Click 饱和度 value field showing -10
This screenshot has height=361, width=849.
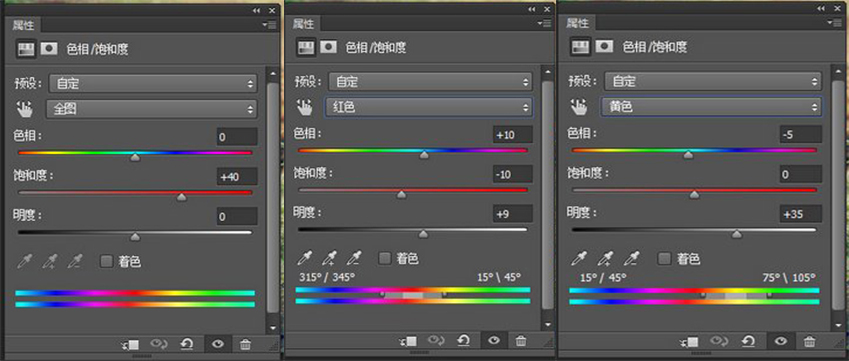(513, 174)
